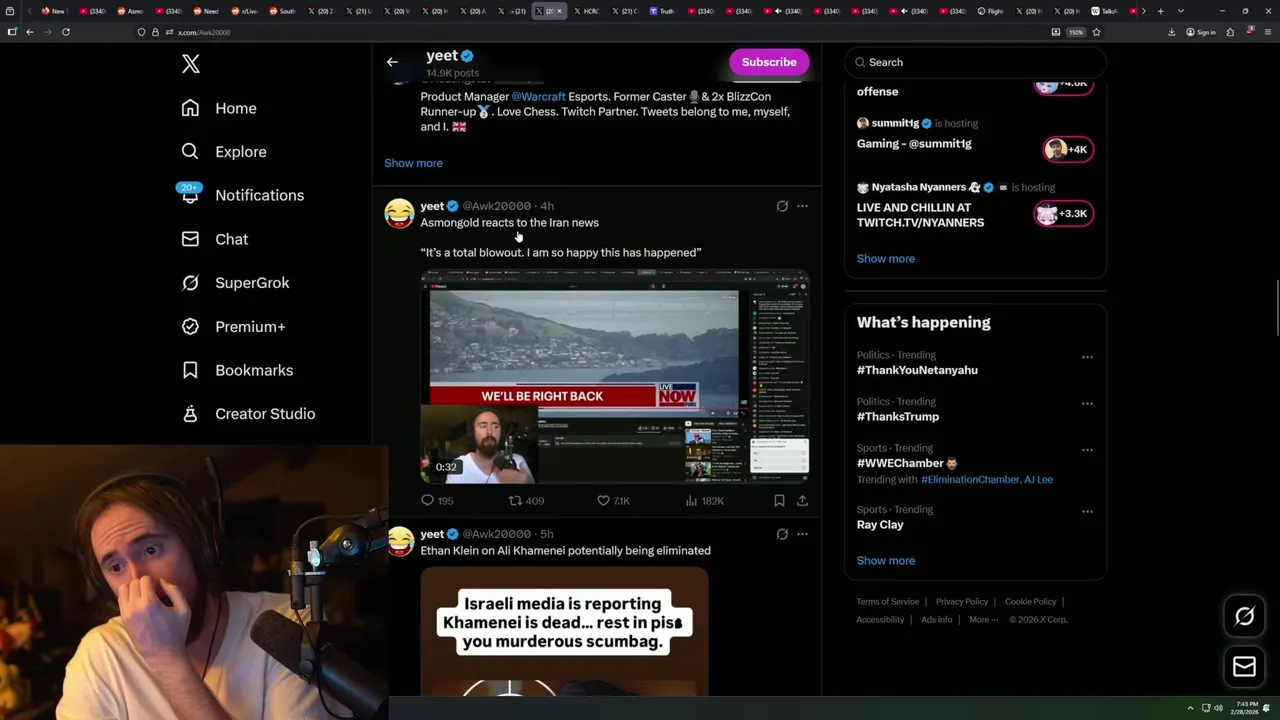Open options for Ray Clay trend
Image resolution: width=1280 pixels, height=720 pixels.
coord(1087,512)
